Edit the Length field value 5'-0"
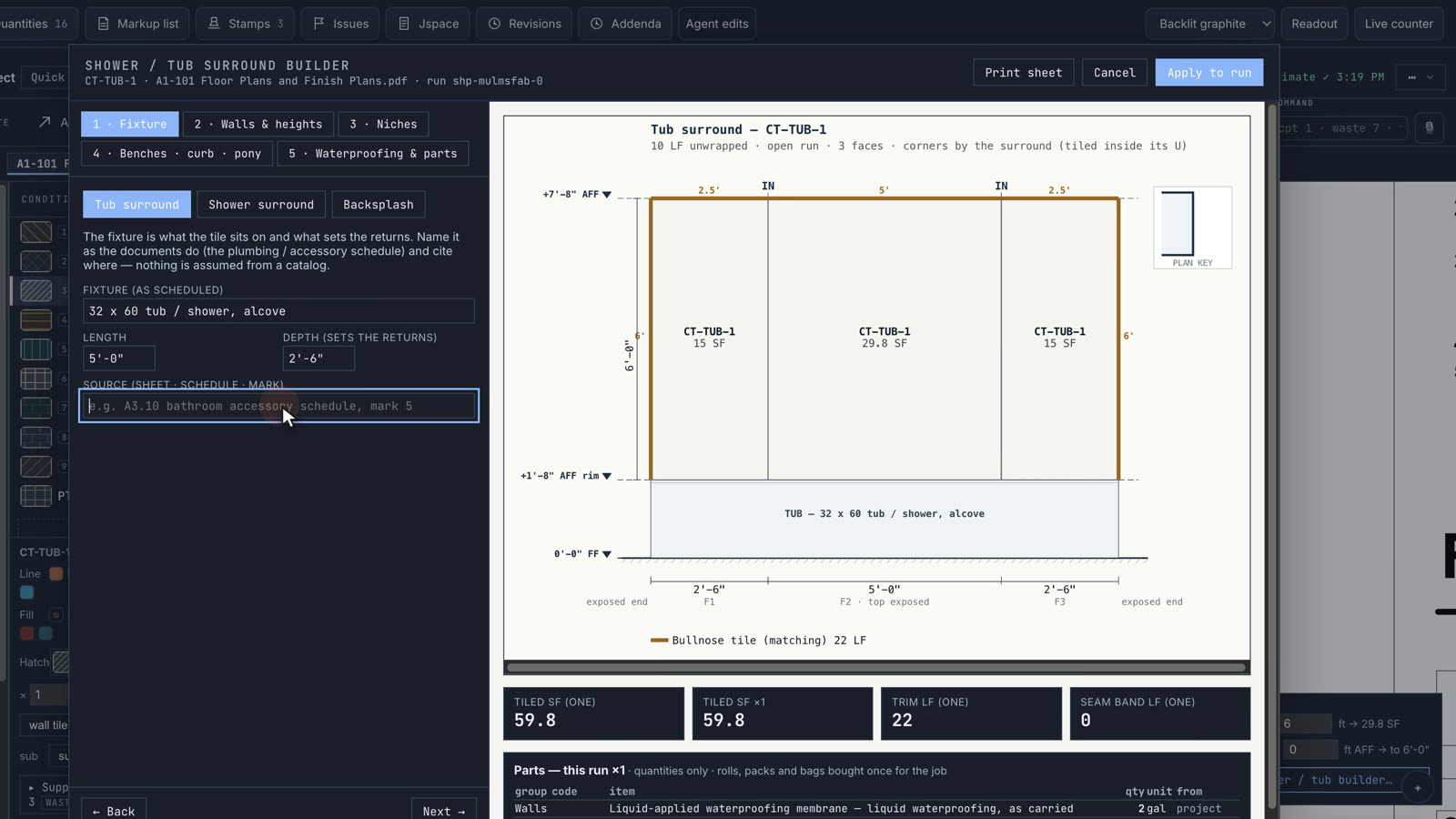Image resolution: width=1456 pixels, height=819 pixels. pos(118,359)
